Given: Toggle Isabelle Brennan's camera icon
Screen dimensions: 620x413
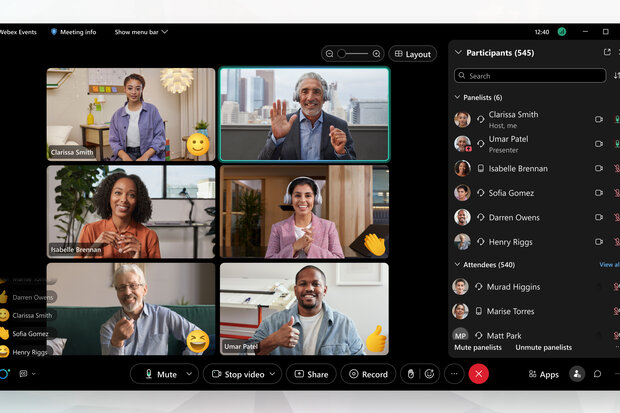Looking at the screenshot, I should click(599, 168).
